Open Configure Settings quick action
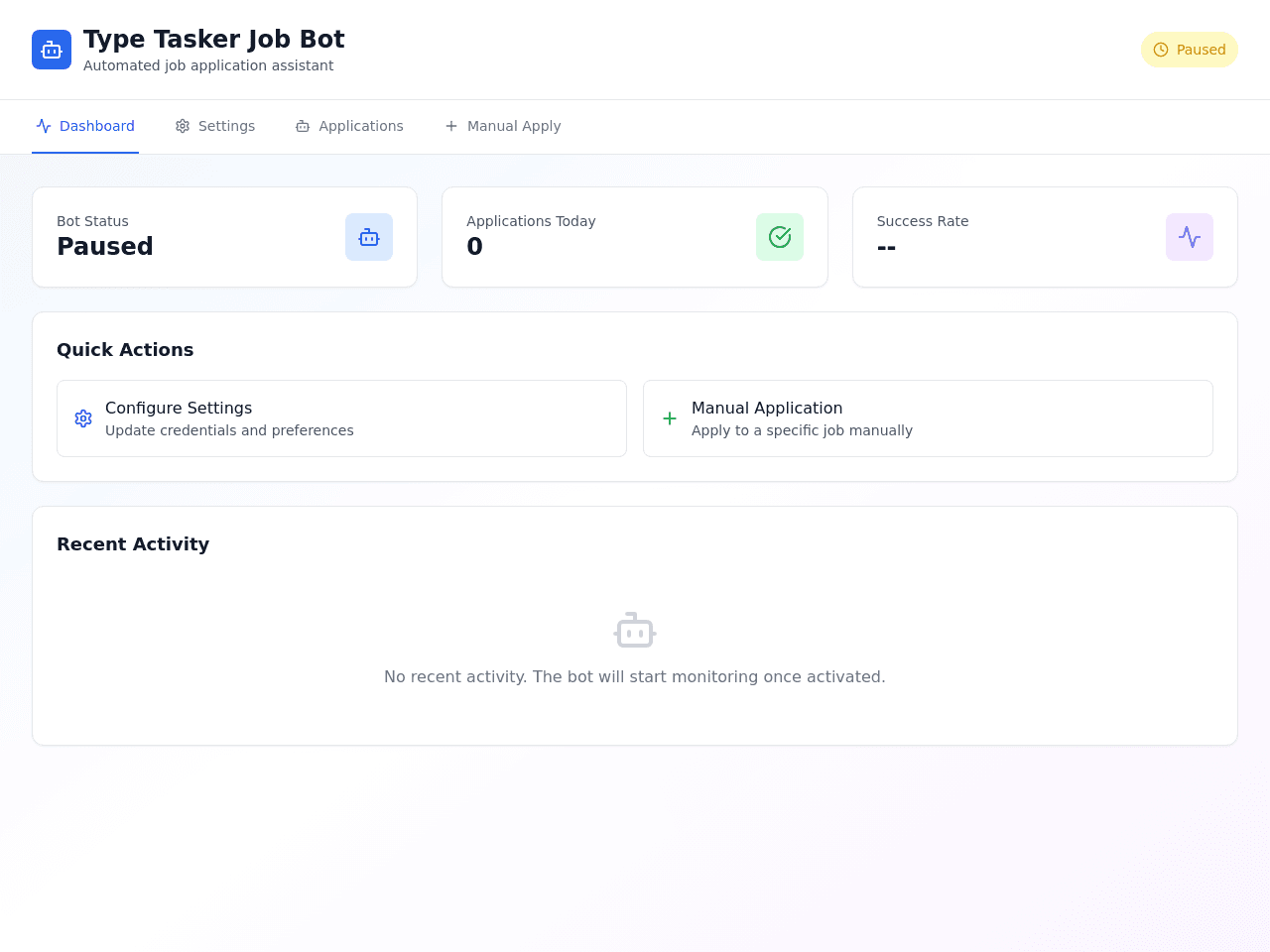 click(341, 418)
